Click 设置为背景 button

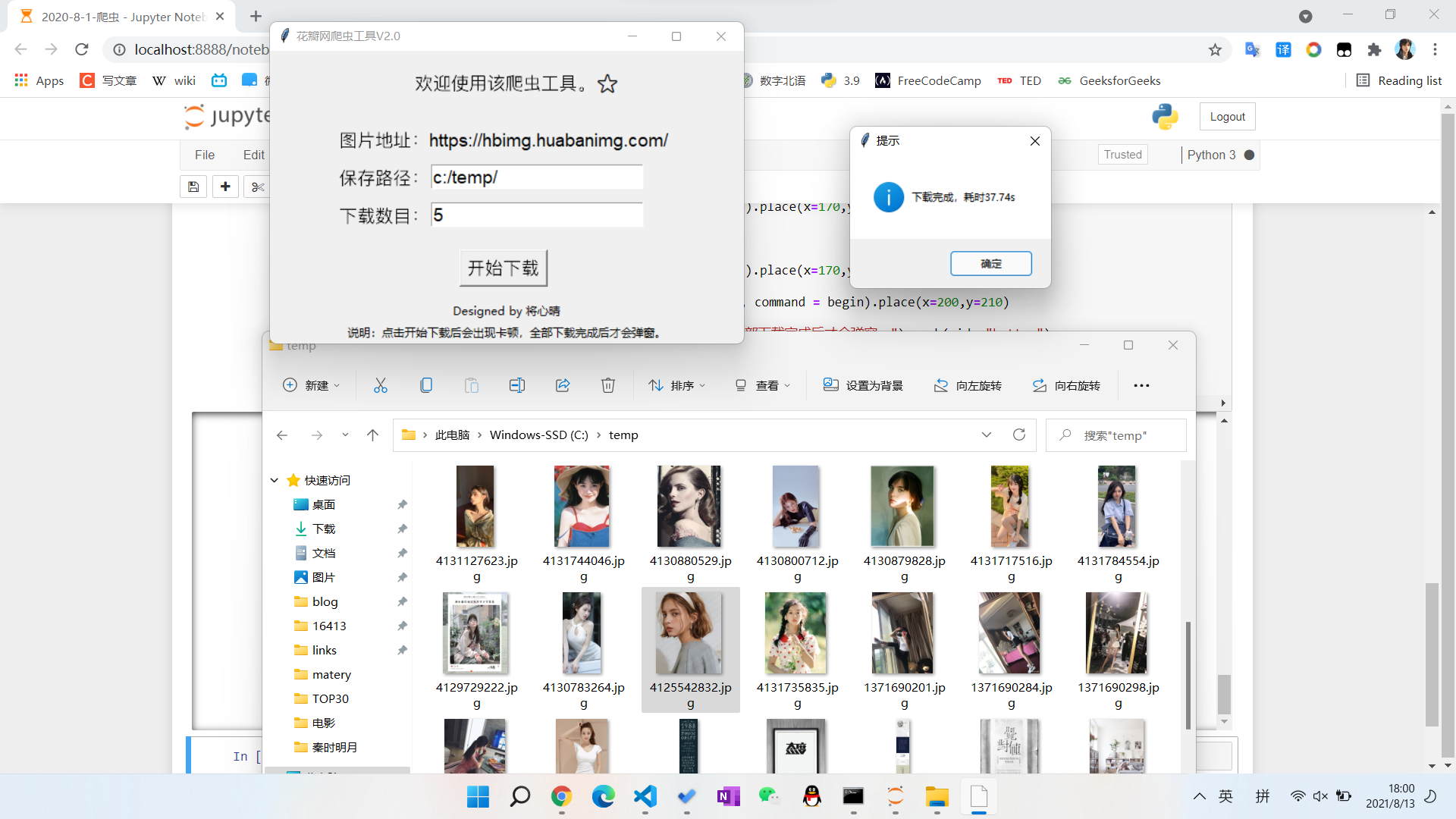(863, 385)
